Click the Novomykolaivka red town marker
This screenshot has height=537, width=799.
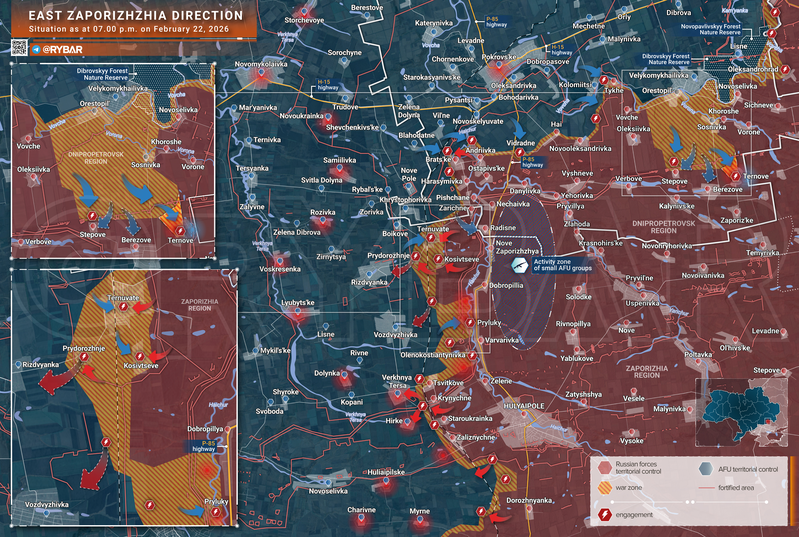coord(263,73)
